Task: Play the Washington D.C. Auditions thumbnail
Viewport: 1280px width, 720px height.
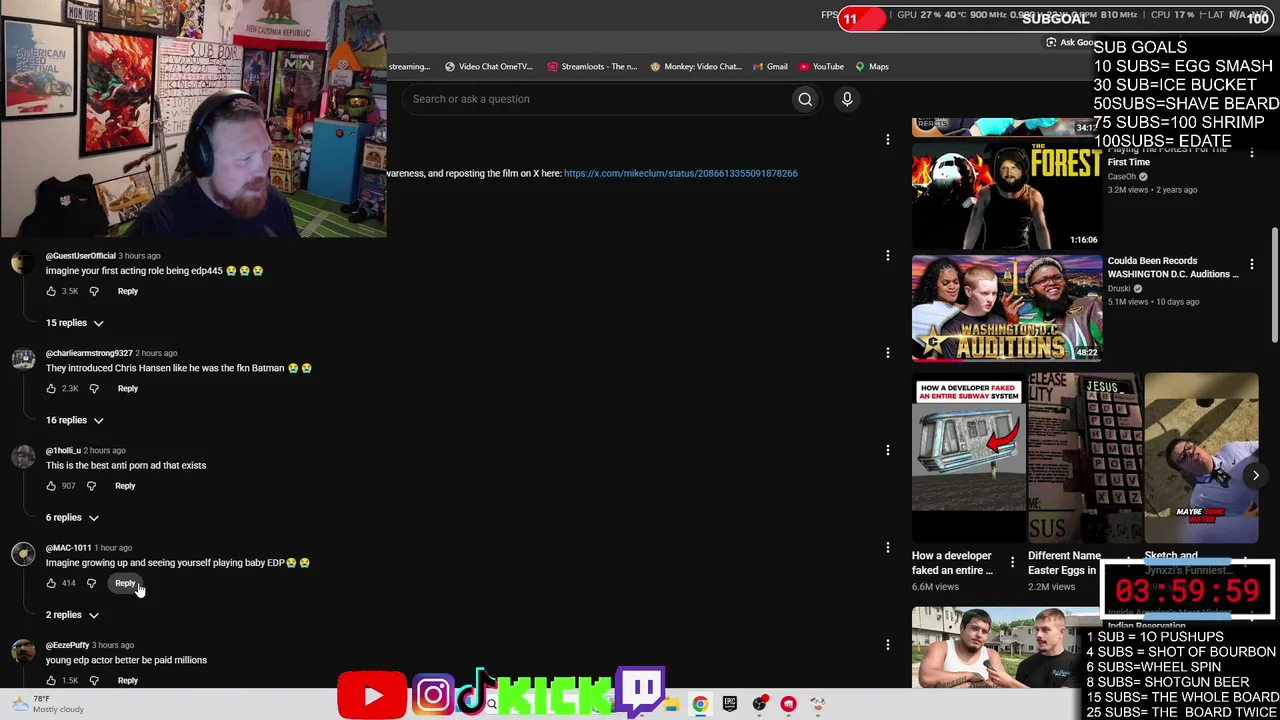Action: point(1007,308)
